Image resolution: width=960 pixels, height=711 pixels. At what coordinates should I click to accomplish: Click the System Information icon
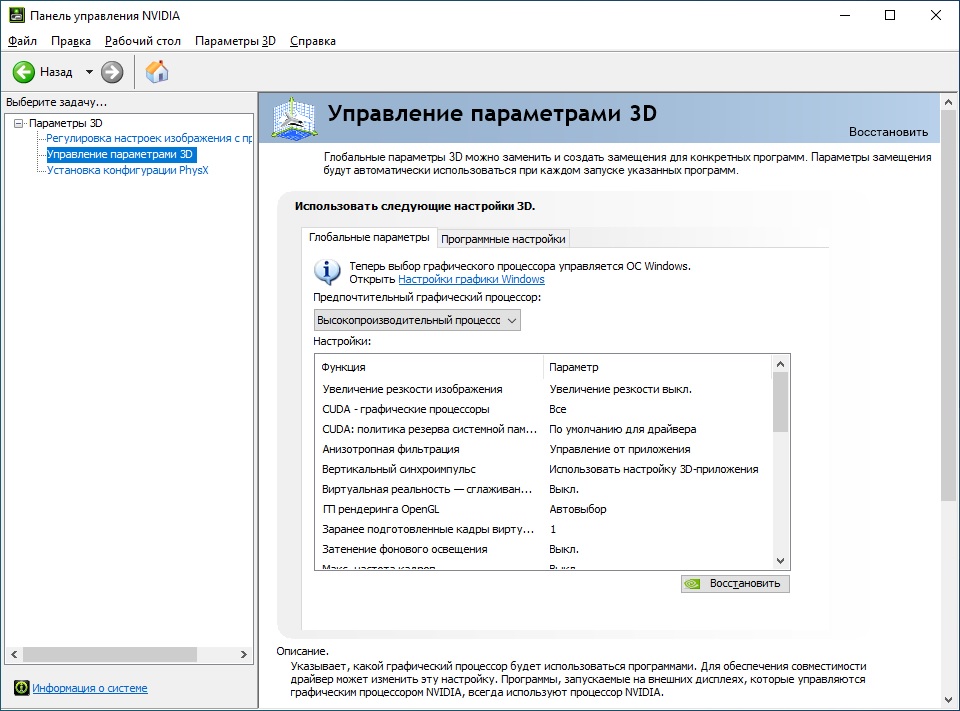click(x=21, y=688)
